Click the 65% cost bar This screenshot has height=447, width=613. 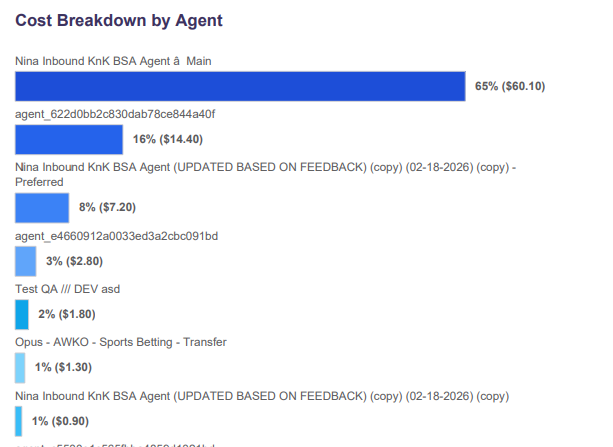[x=240, y=86]
